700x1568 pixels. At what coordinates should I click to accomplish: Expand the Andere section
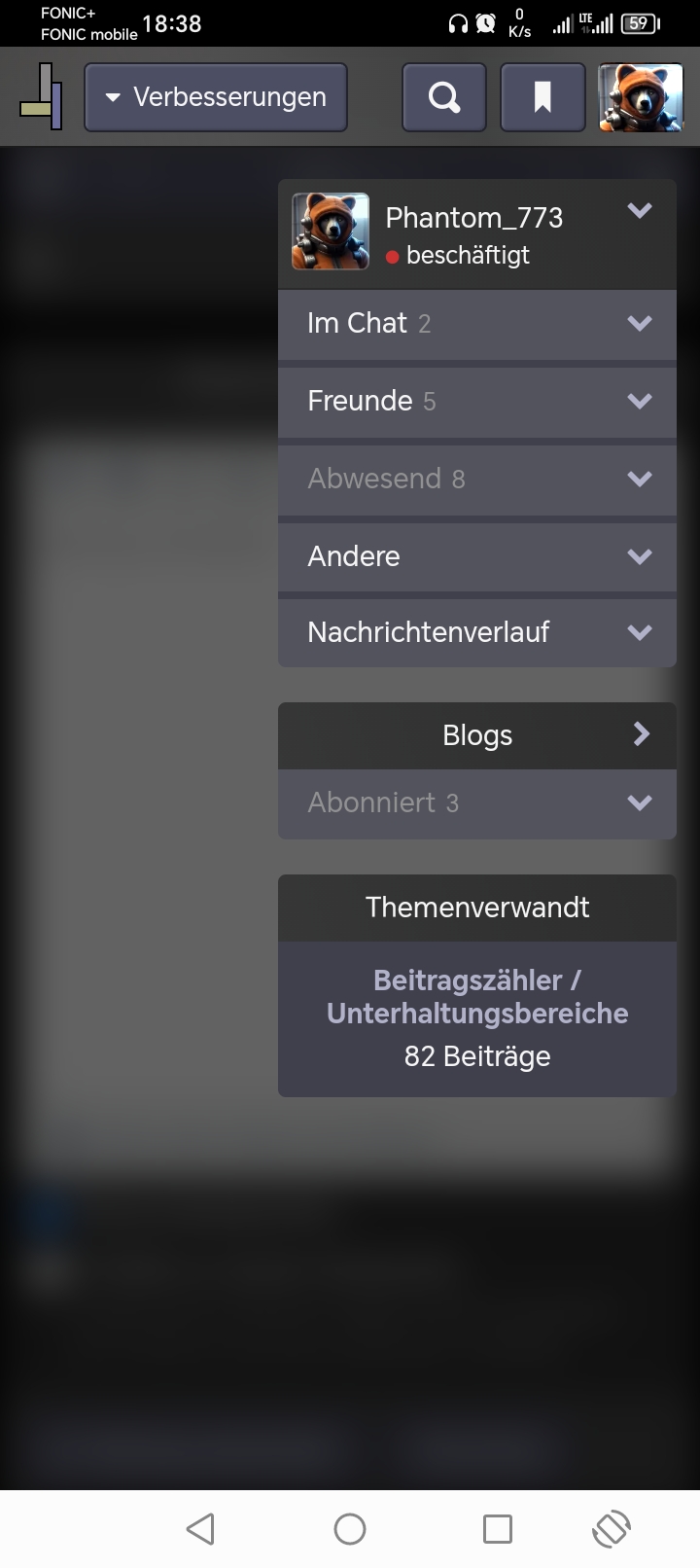(x=477, y=557)
